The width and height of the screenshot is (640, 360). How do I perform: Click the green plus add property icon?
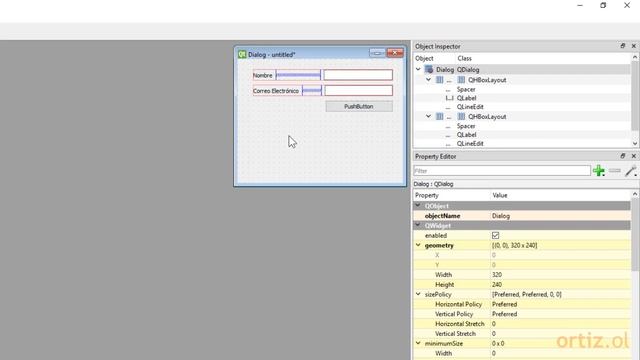[x=599, y=171]
